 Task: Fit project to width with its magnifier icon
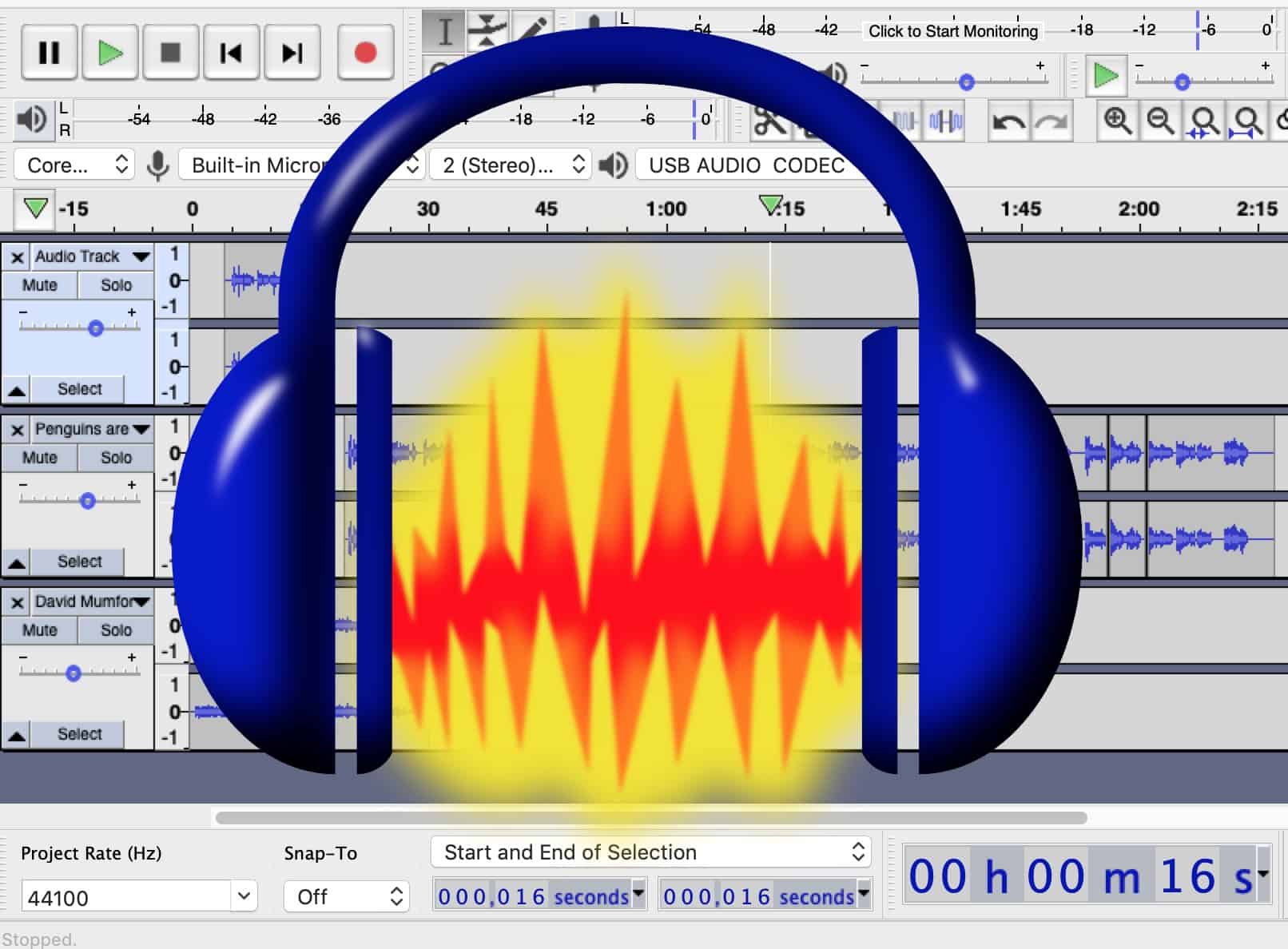coord(1247,121)
